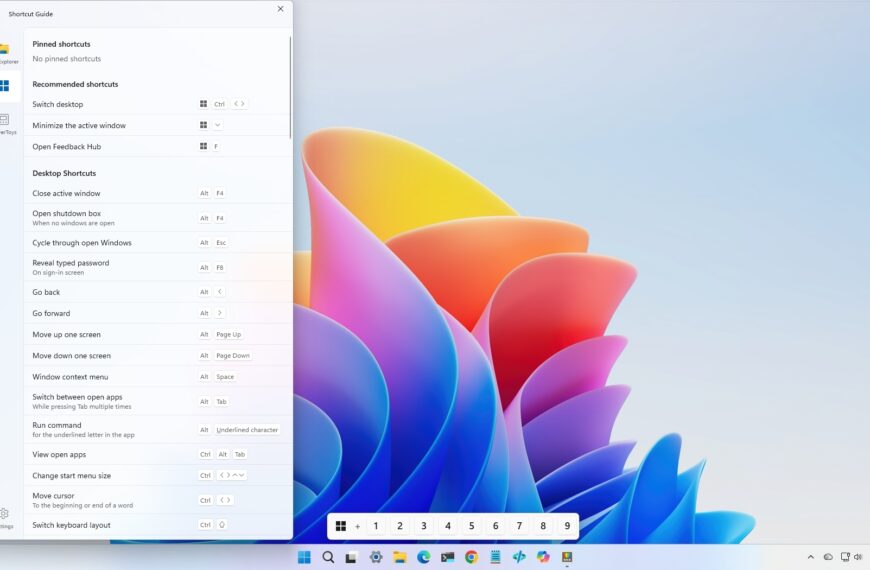Select the Close active window row
Viewport: 870px width, 570px height.
pos(158,193)
